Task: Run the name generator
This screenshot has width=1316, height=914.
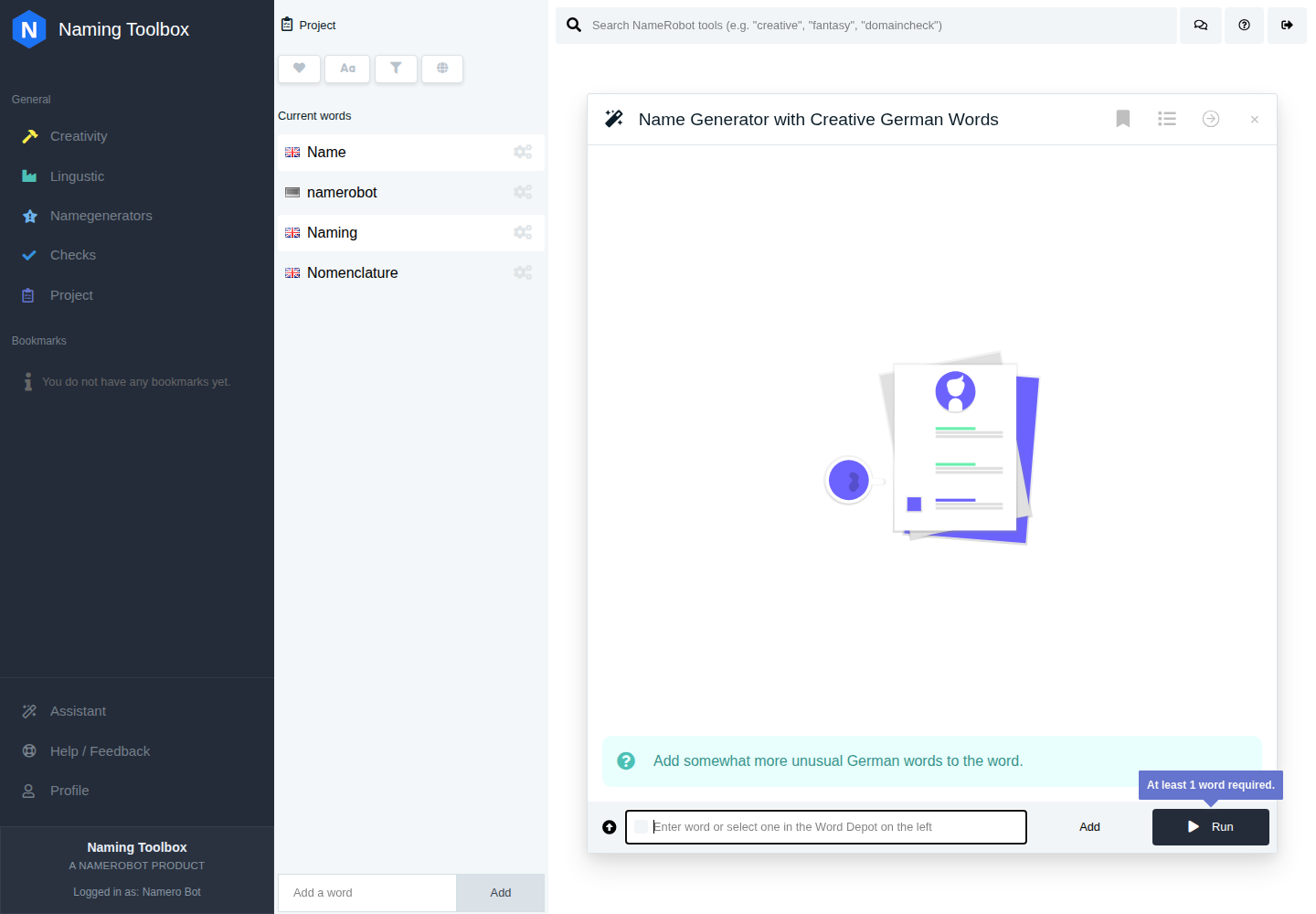Action: click(1211, 827)
